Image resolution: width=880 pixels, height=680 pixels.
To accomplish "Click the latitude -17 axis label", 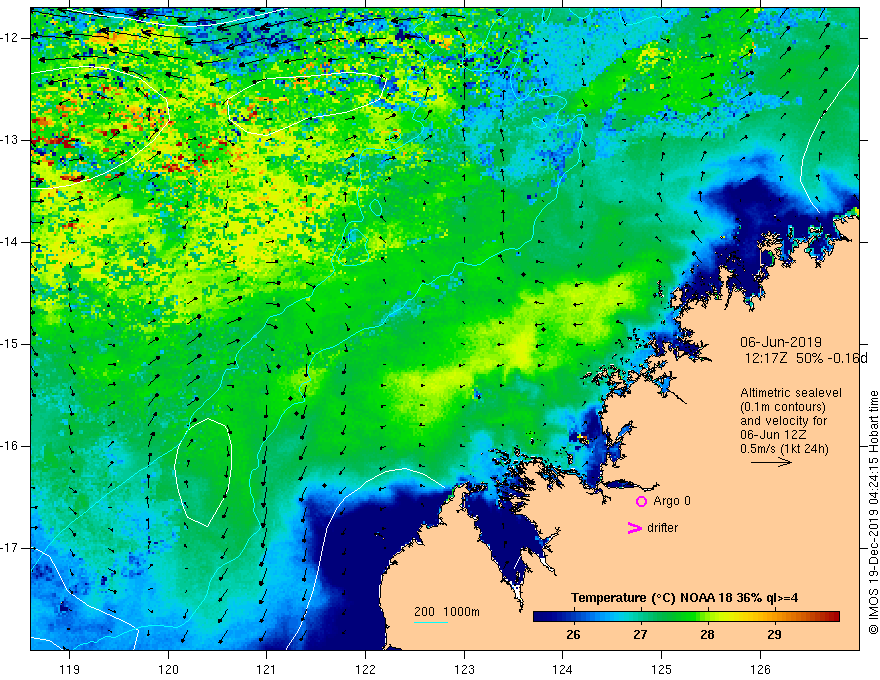I will 11,548.
